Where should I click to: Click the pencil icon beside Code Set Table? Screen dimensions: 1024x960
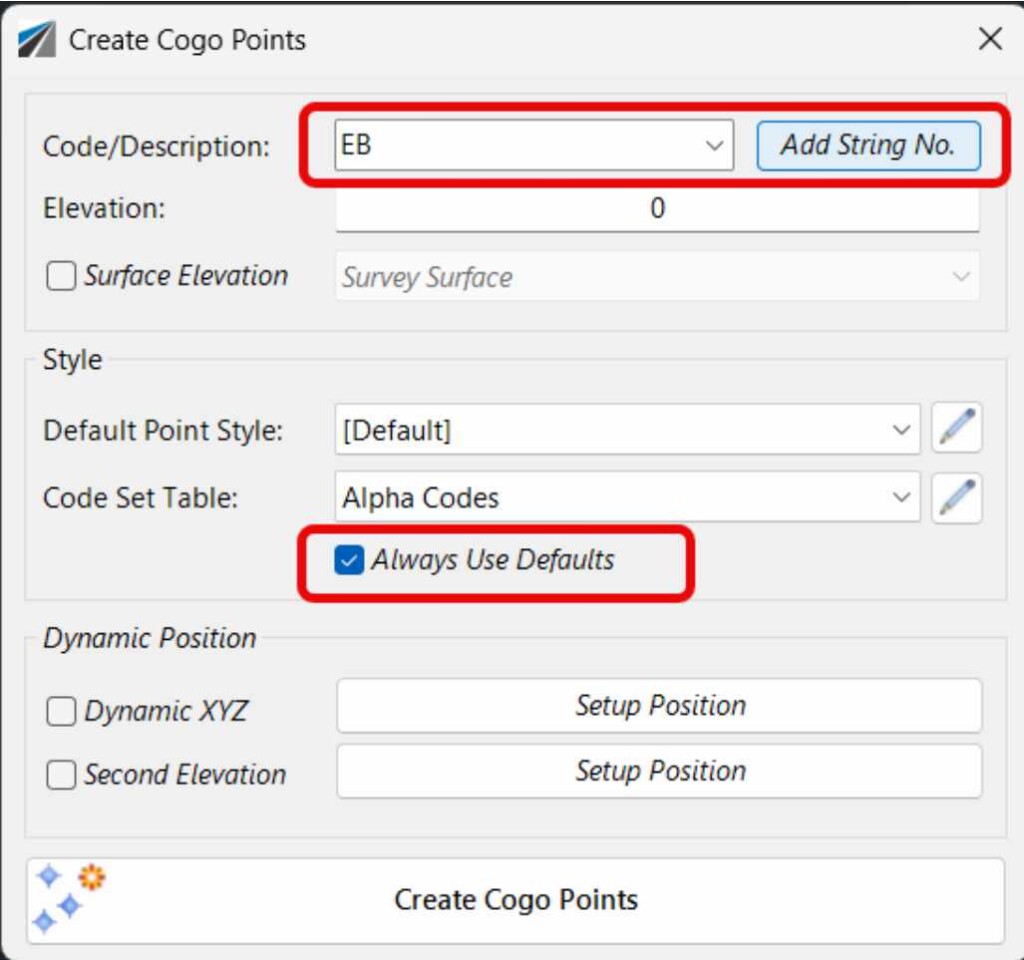pyautogui.click(x=957, y=497)
